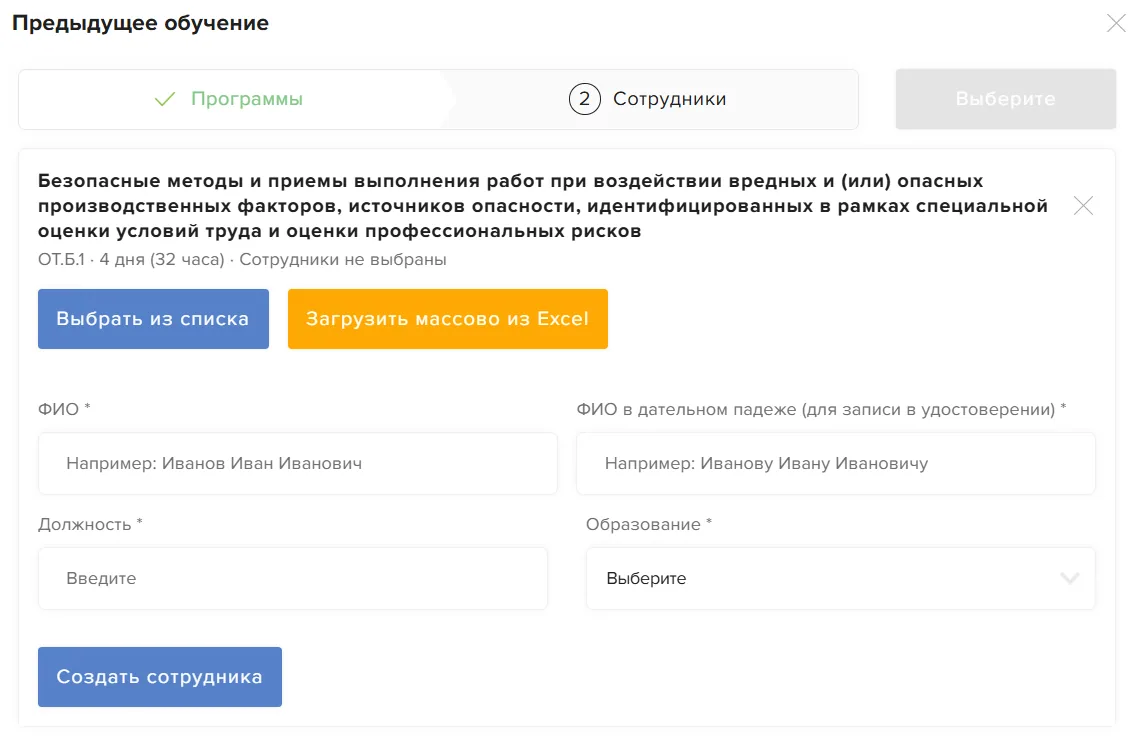
Task: Click the step 2 number circle
Action: pos(585,99)
